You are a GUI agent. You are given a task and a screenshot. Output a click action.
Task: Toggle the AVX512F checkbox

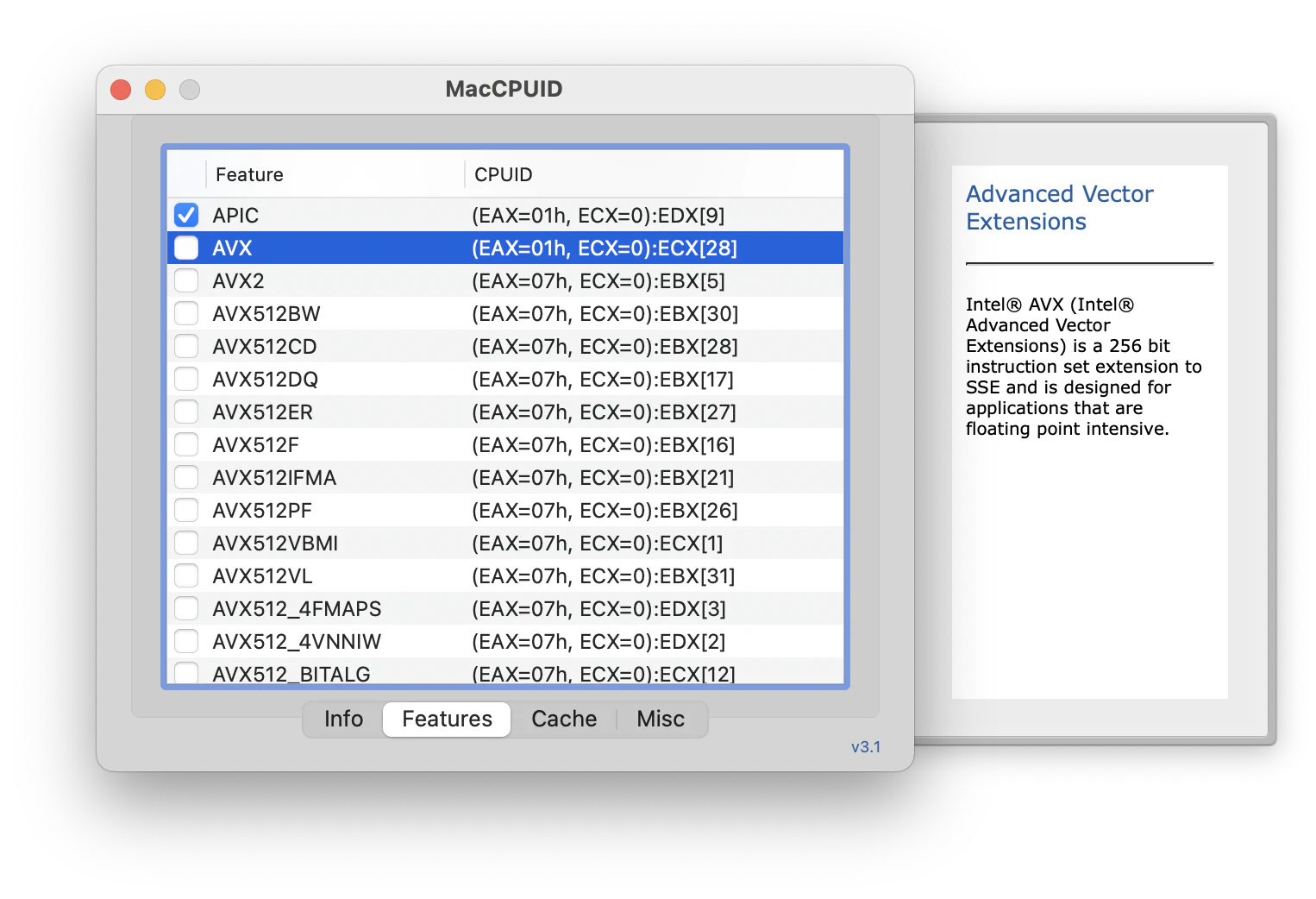click(x=186, y=444)
